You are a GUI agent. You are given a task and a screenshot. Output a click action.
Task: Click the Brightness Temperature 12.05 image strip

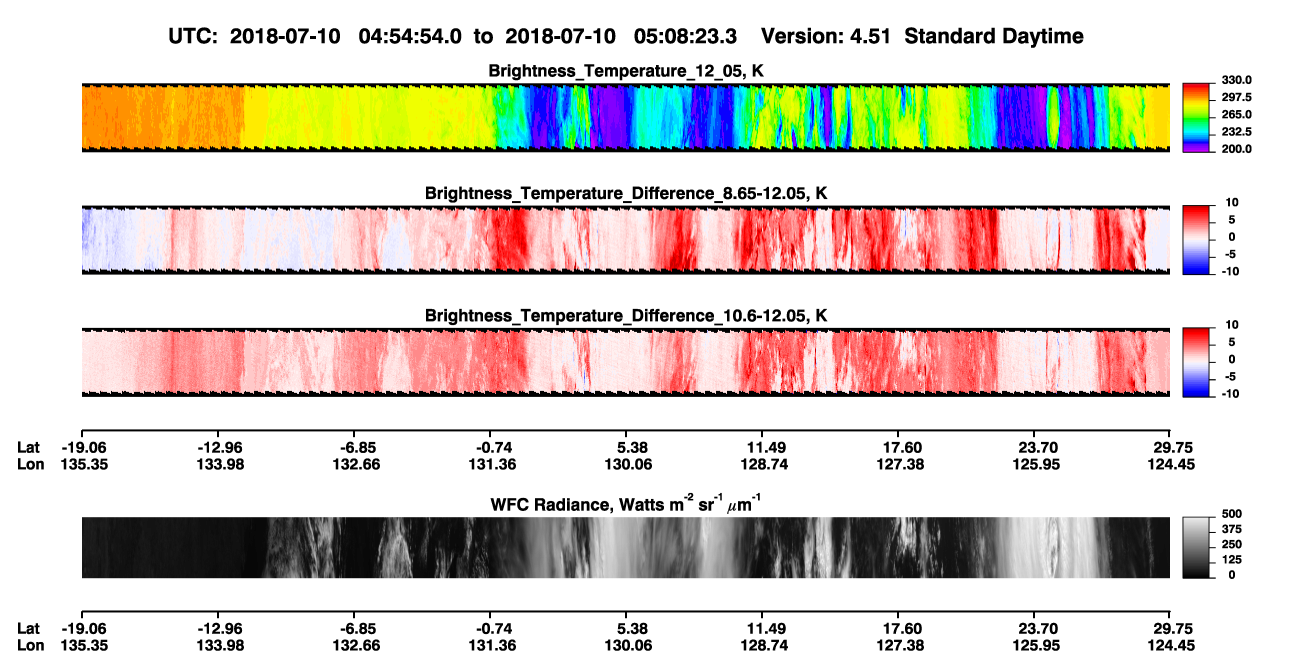coord(625,117)
